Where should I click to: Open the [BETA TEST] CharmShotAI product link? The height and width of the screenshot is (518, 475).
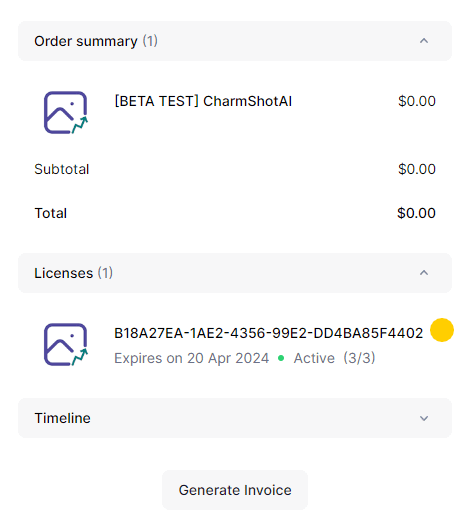(203, 101)
